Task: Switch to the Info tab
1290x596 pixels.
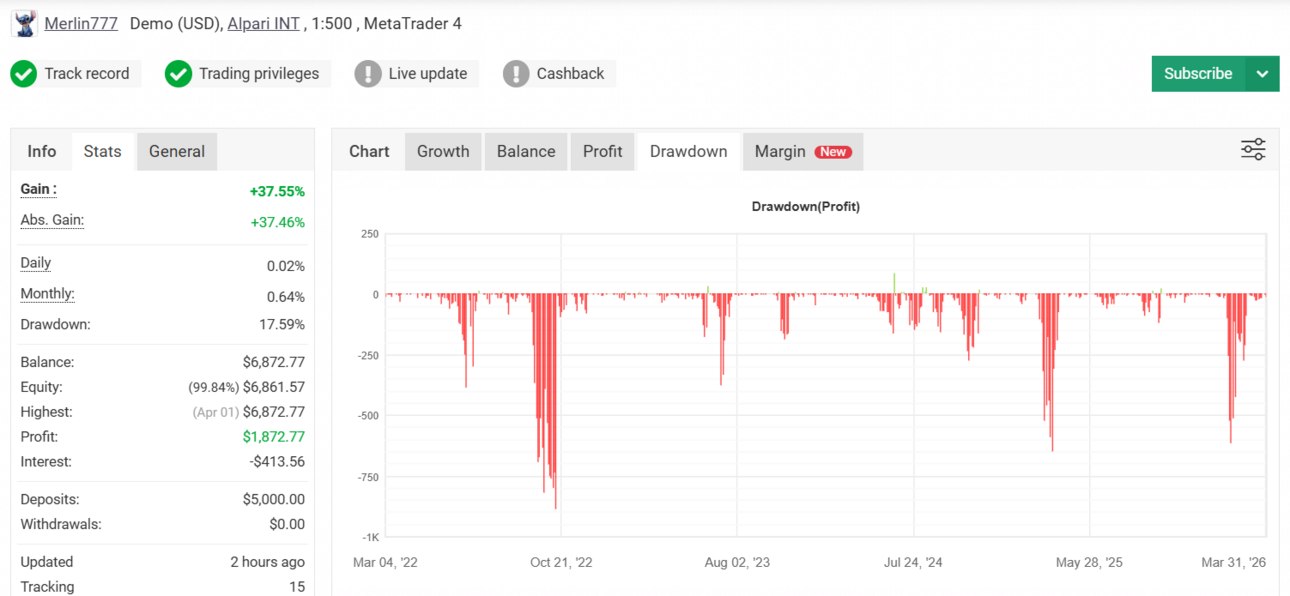Action: pyautogui.click(x=42, y=151)
